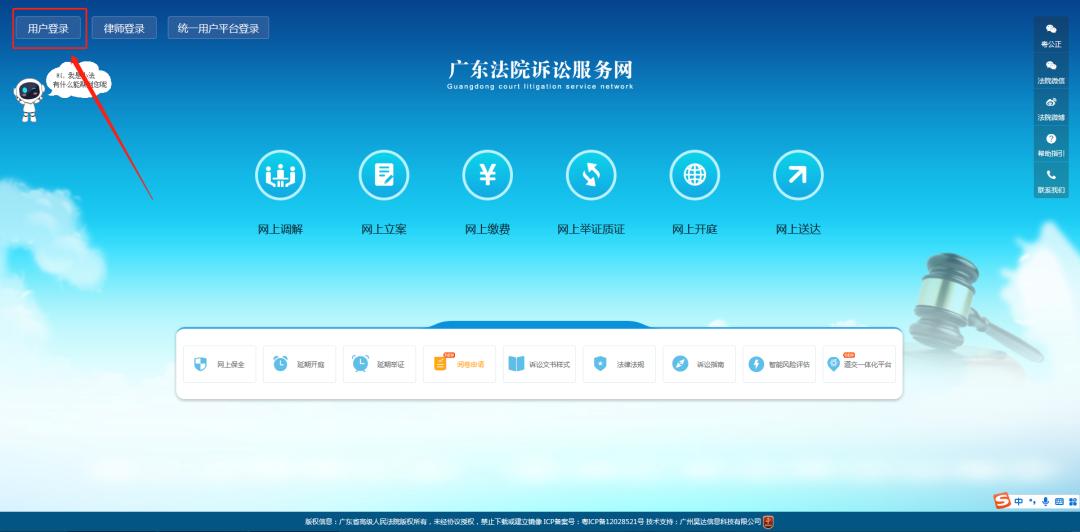Toggle Sogou input 中 language mode
This screenshot has width=1080, height=532.
pyautogui.click(x=1019, y=501)
